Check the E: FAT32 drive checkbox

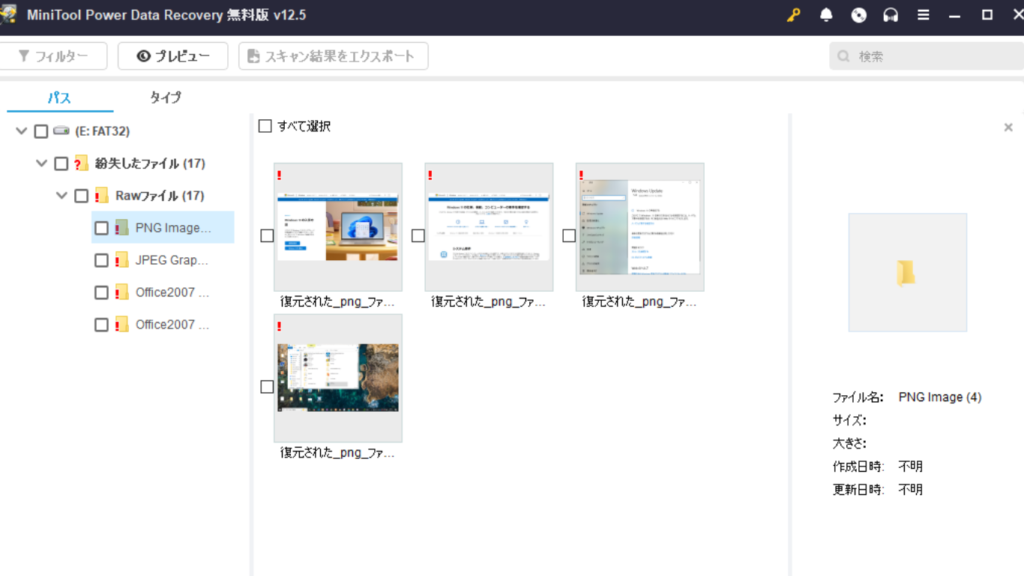(x=41, y=131)
